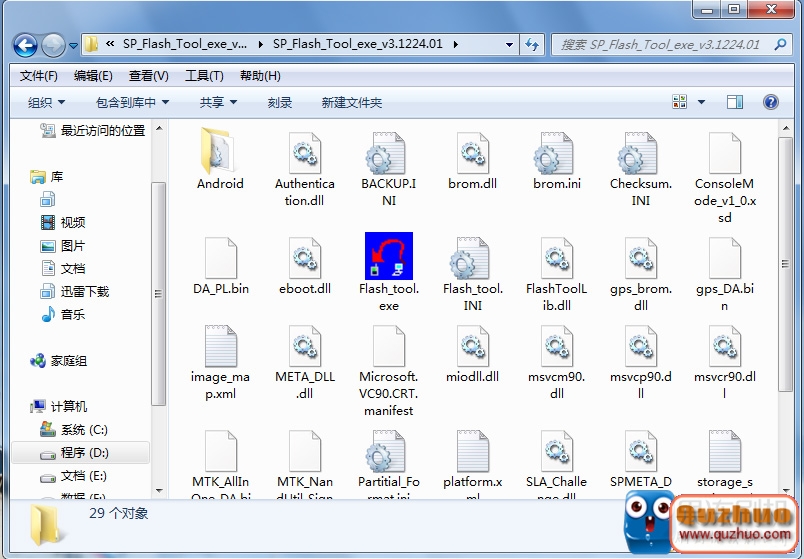The height and width of the screenshot is (559, 804).
Task: Click the 新建文件夹 button
Action: [x=351, y=102]
